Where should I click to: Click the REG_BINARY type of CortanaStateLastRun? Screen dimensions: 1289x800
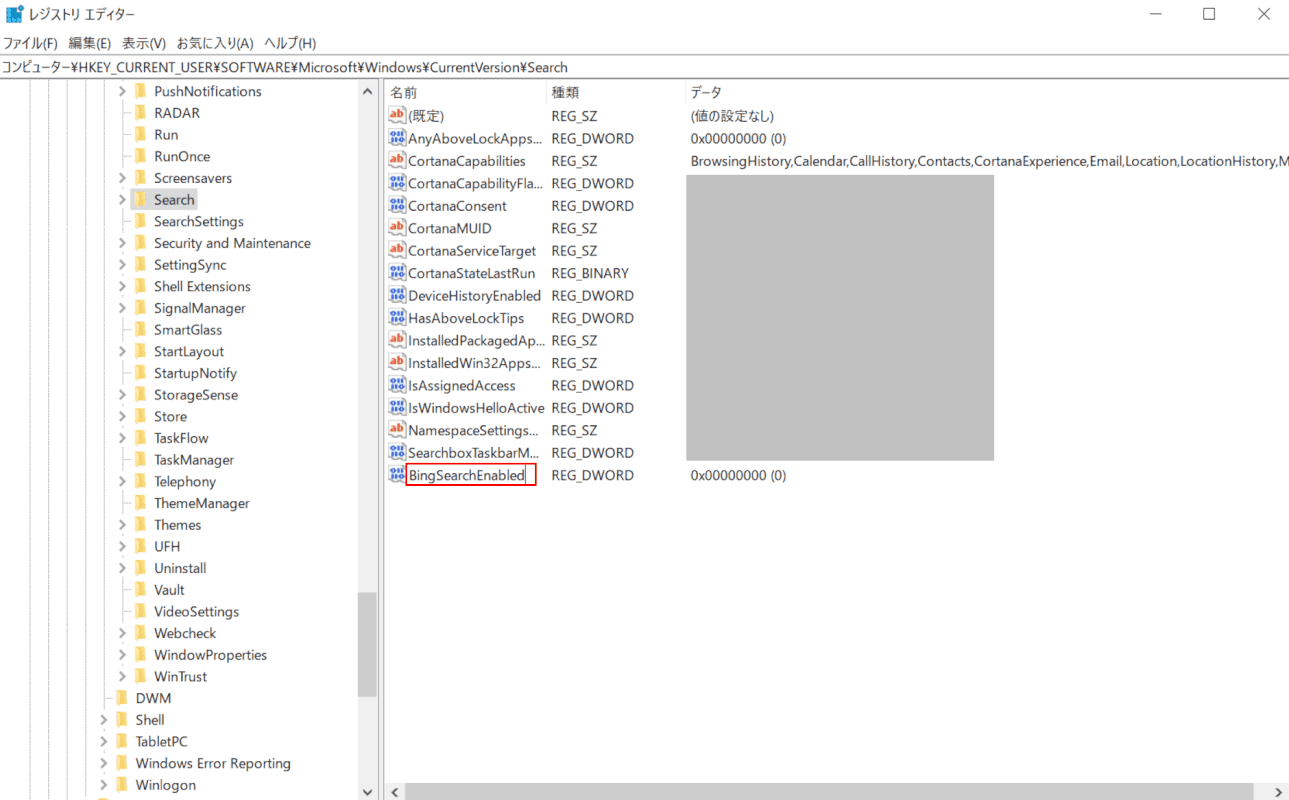tap(590, 273)
